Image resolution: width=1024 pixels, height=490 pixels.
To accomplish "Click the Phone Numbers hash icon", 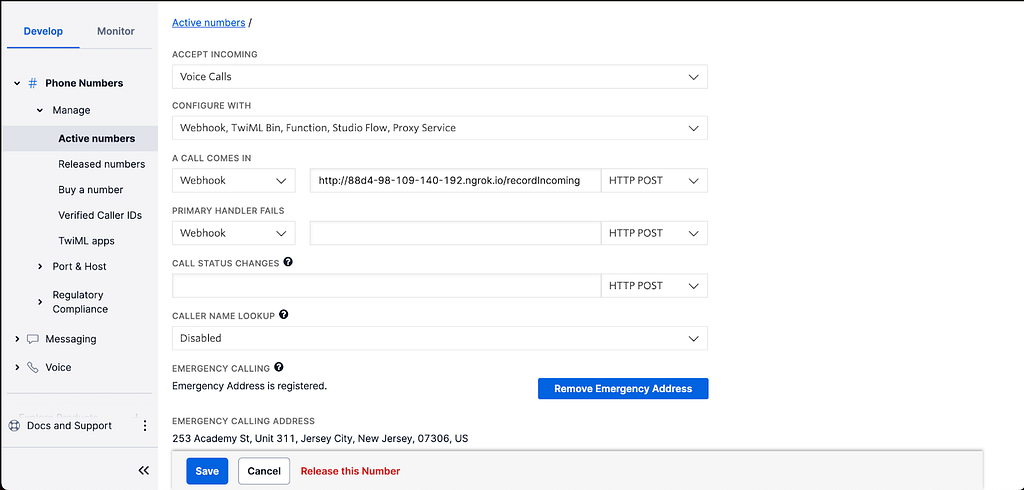I will pyautogui.click(x=33, y=83).
